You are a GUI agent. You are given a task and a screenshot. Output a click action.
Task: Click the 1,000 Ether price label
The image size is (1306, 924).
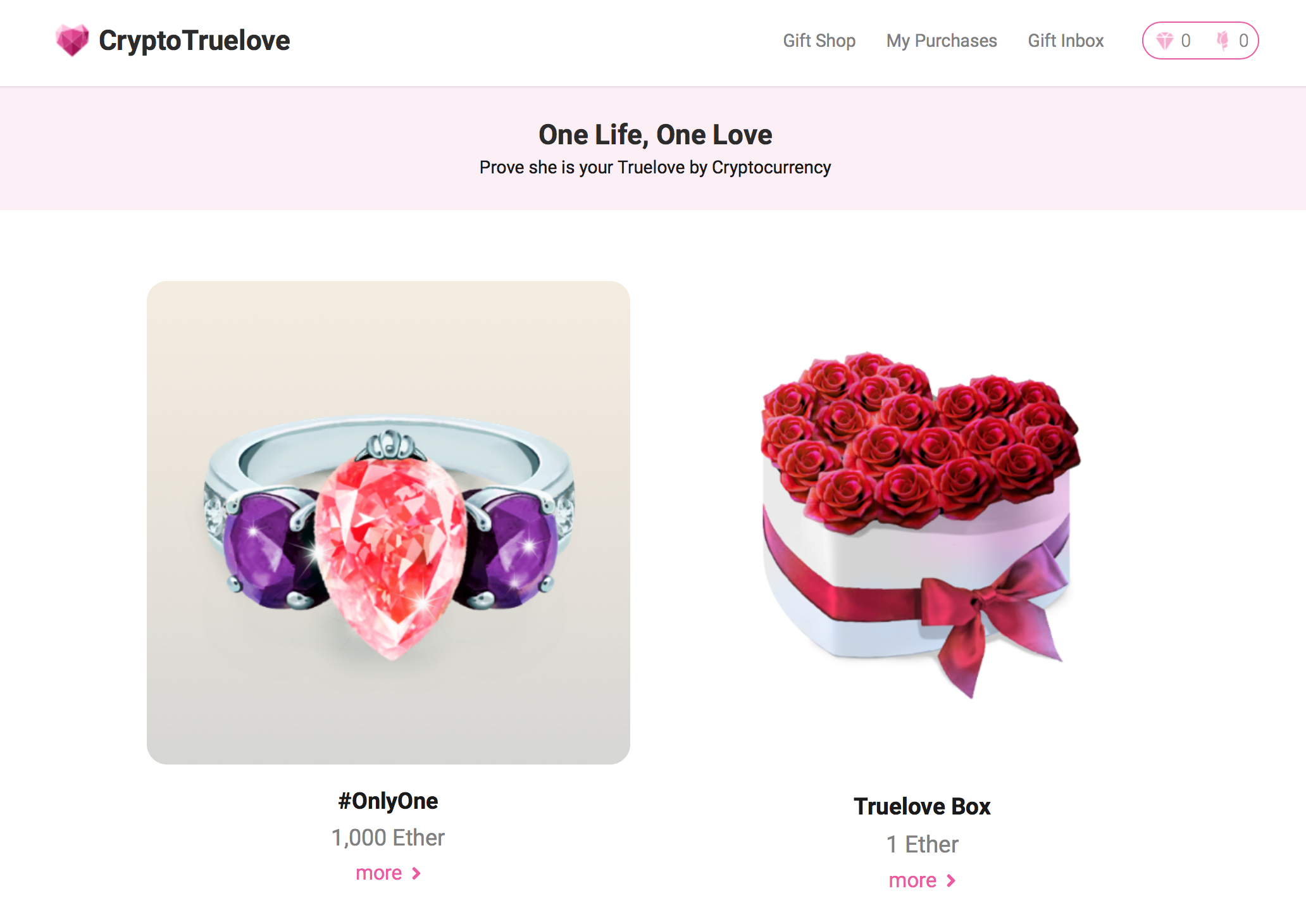pyautogui.click(x=388, y=837)
